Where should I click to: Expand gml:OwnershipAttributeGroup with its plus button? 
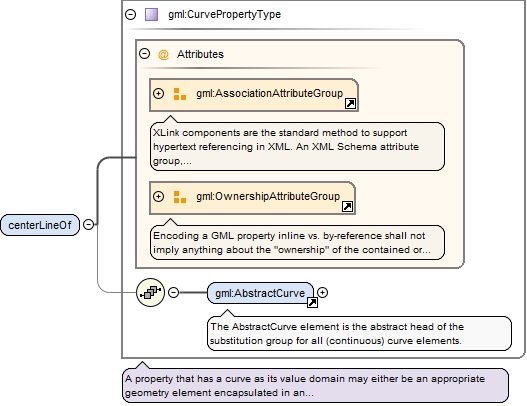pyautogui.click(x=158, y=196)
